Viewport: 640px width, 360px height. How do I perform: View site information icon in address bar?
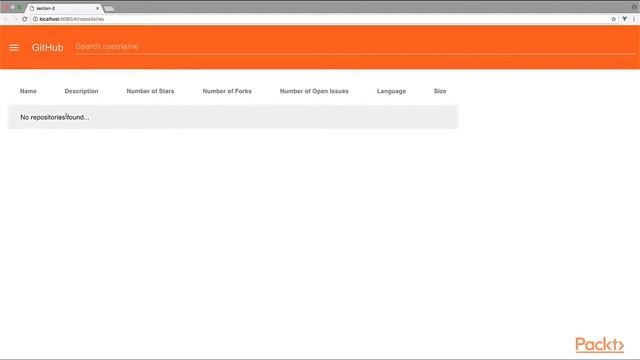(35, 19)
